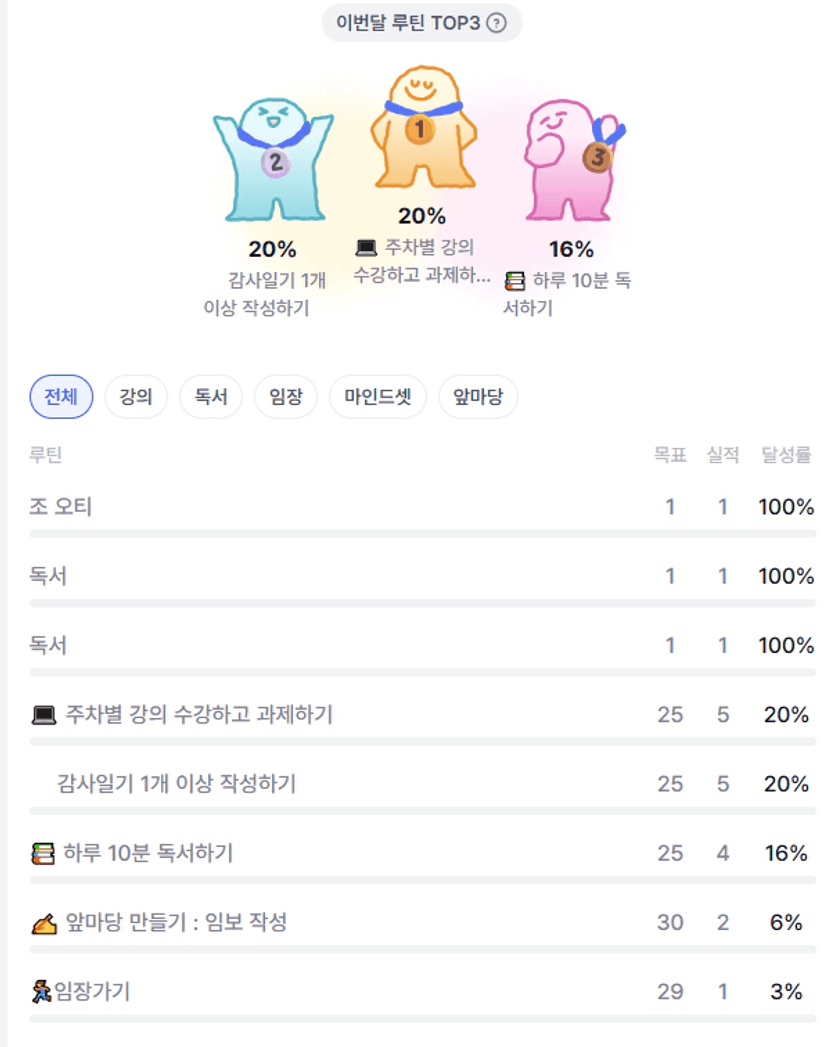Click the 달성률 column header
Viewport: 827px width, 1047px height.
coord(786,455)
